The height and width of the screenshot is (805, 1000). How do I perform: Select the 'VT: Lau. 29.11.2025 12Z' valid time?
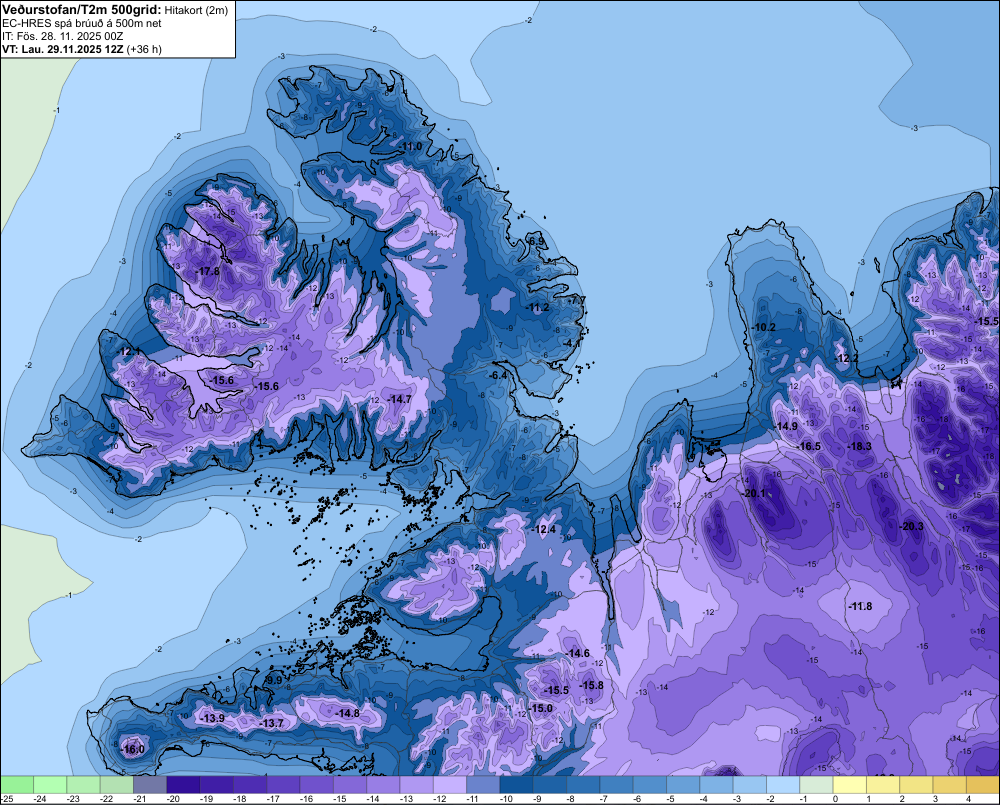tap(62, 48)
